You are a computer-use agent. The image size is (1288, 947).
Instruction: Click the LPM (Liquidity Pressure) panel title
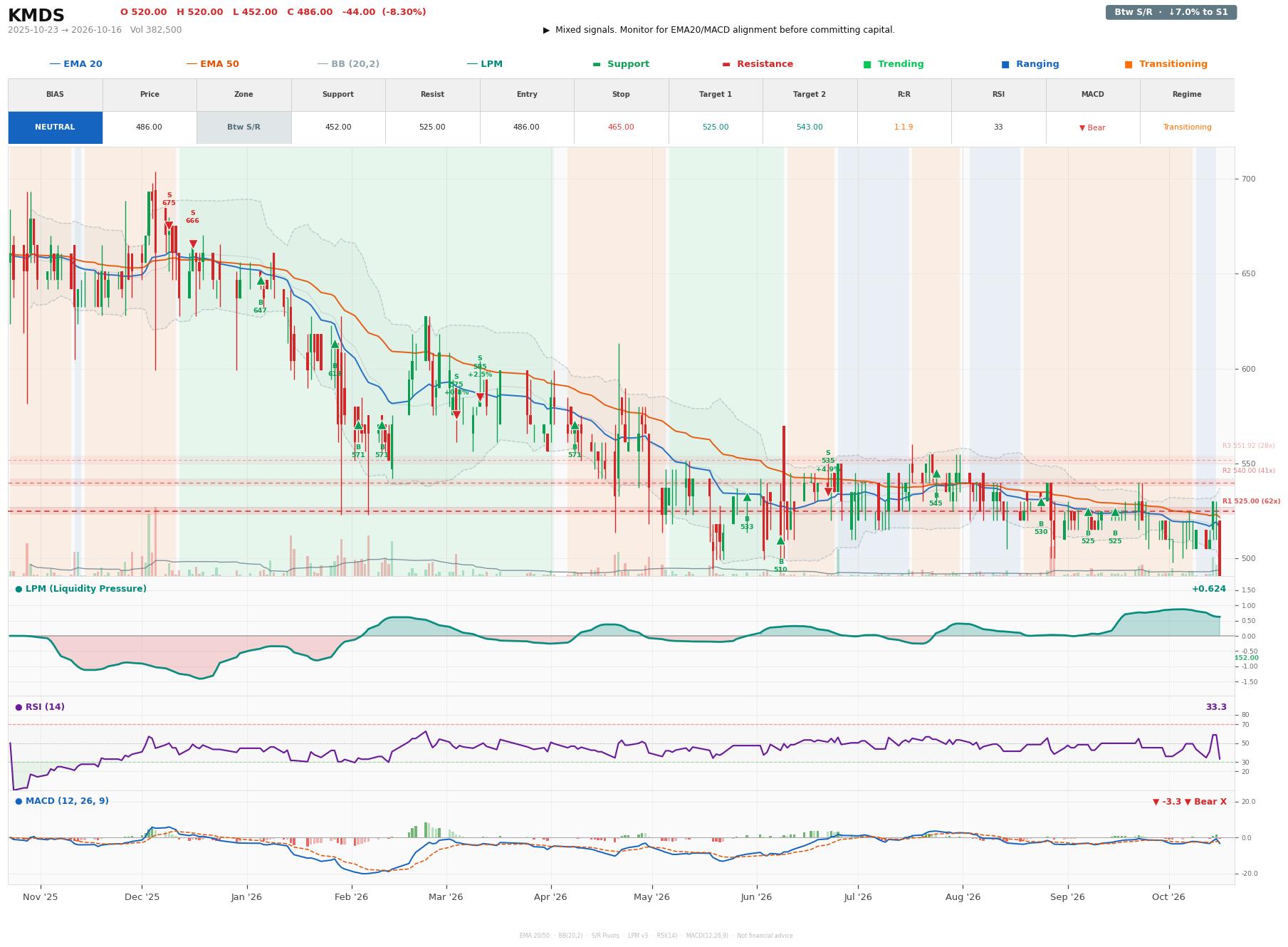pos(80,589)
